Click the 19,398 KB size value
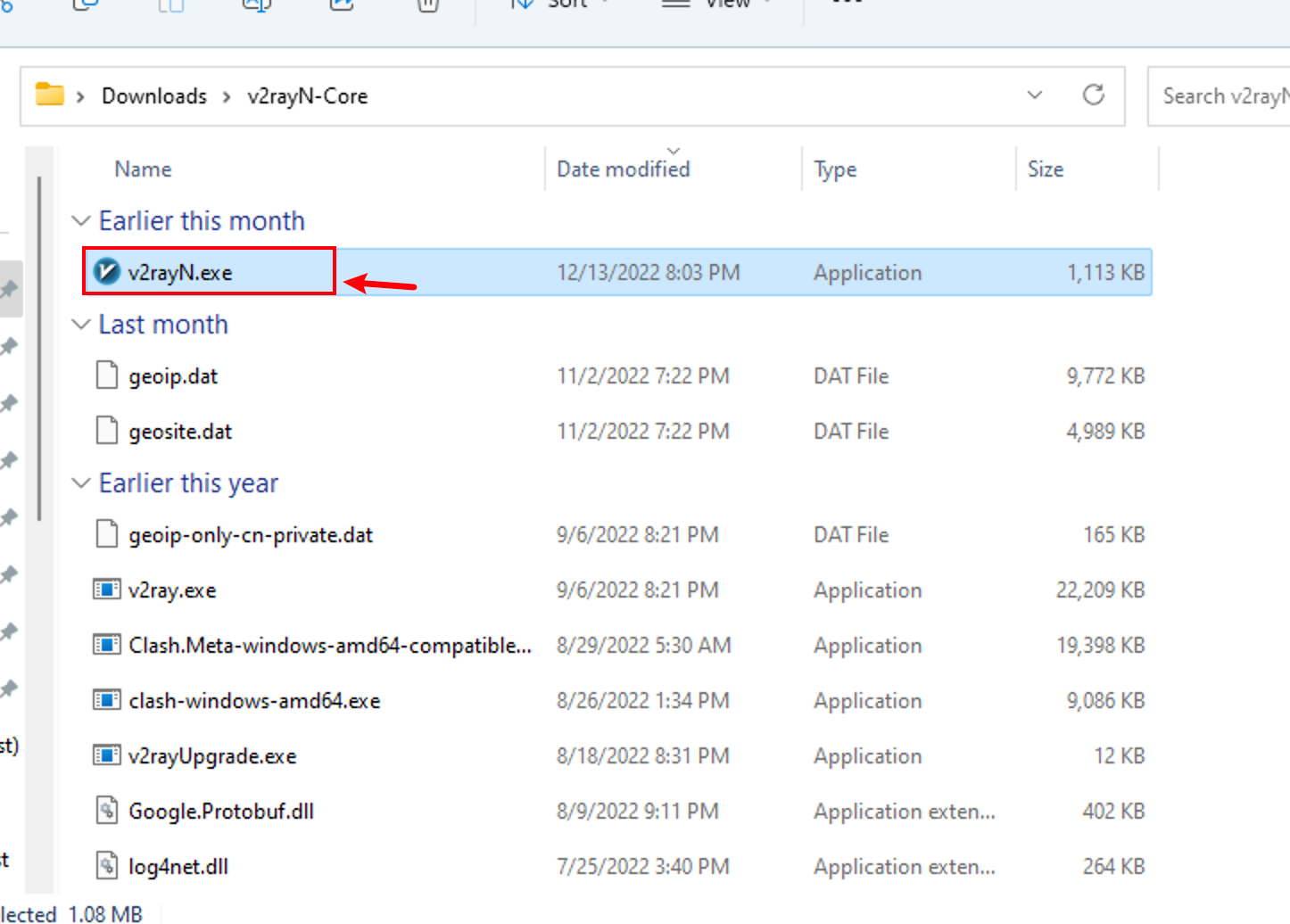1290x924 pixels. [1101, 645]
